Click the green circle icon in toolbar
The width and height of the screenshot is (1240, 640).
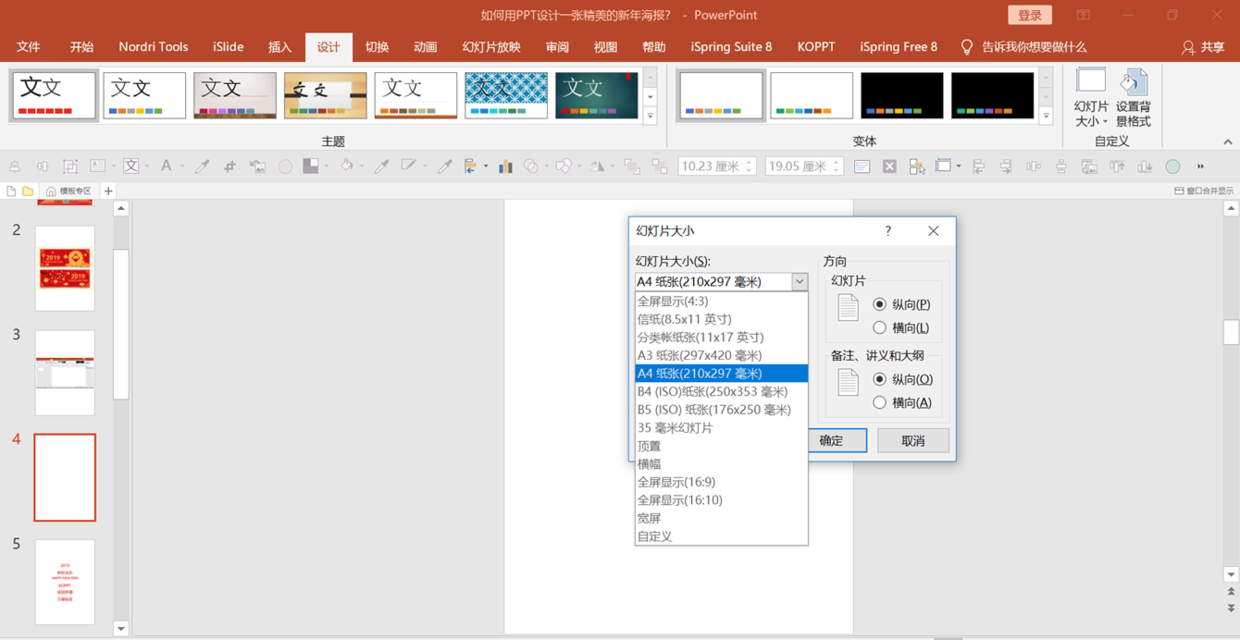tap(1172, 167)
